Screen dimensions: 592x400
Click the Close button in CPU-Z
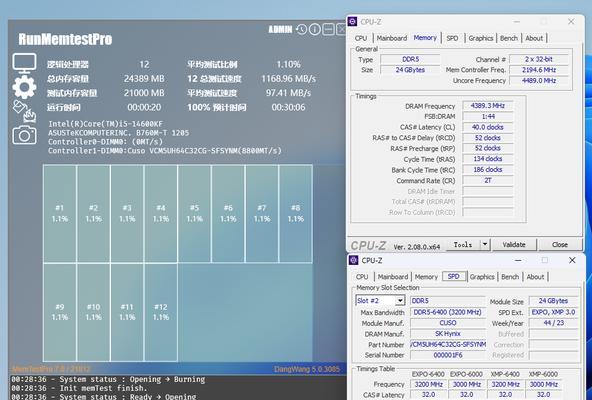point(560,245)
